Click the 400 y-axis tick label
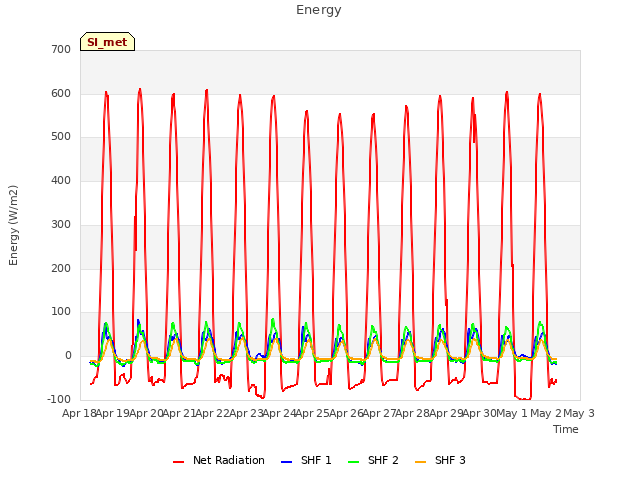The width and height of the screenshot is (640, 480). [x=61, y=180]
